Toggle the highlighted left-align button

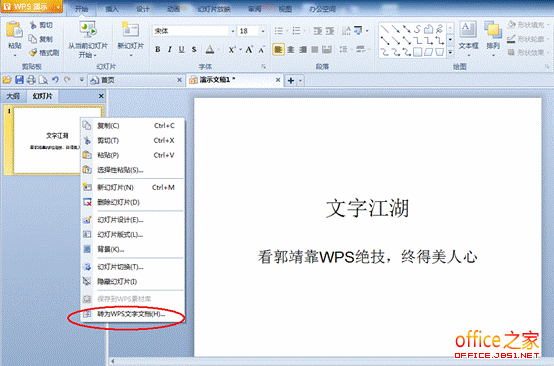pos(278,49)
